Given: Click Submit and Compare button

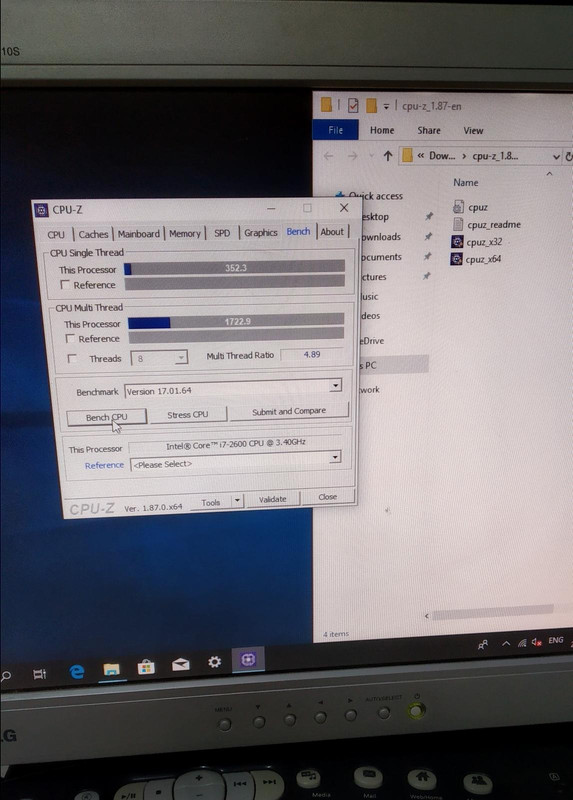Looking at the screenshot, I should [x=289, y=411].
